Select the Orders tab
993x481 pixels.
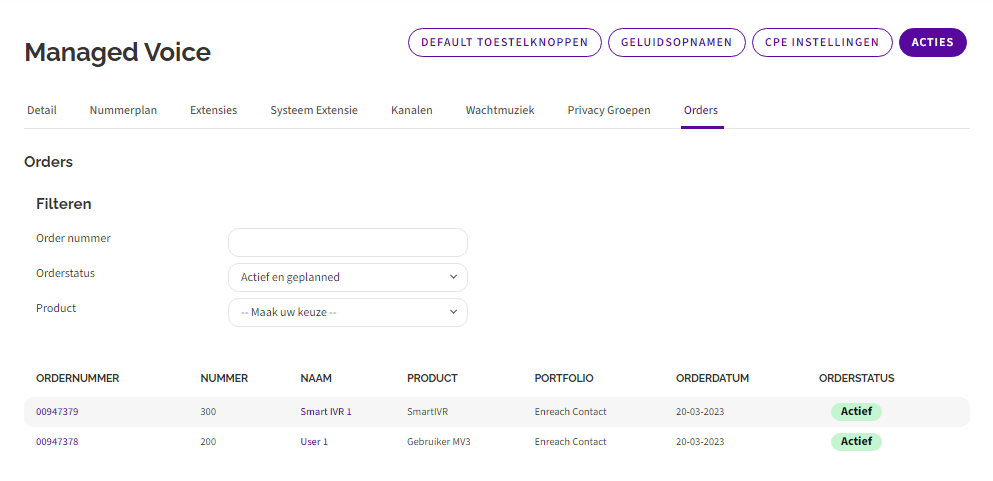(701, 110)
